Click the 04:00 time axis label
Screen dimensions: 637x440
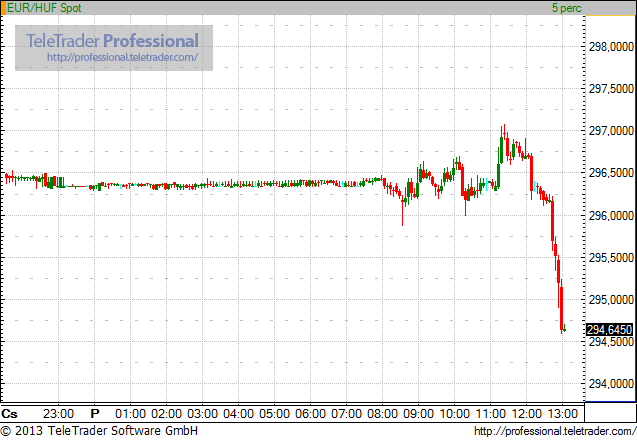(238, 414)
